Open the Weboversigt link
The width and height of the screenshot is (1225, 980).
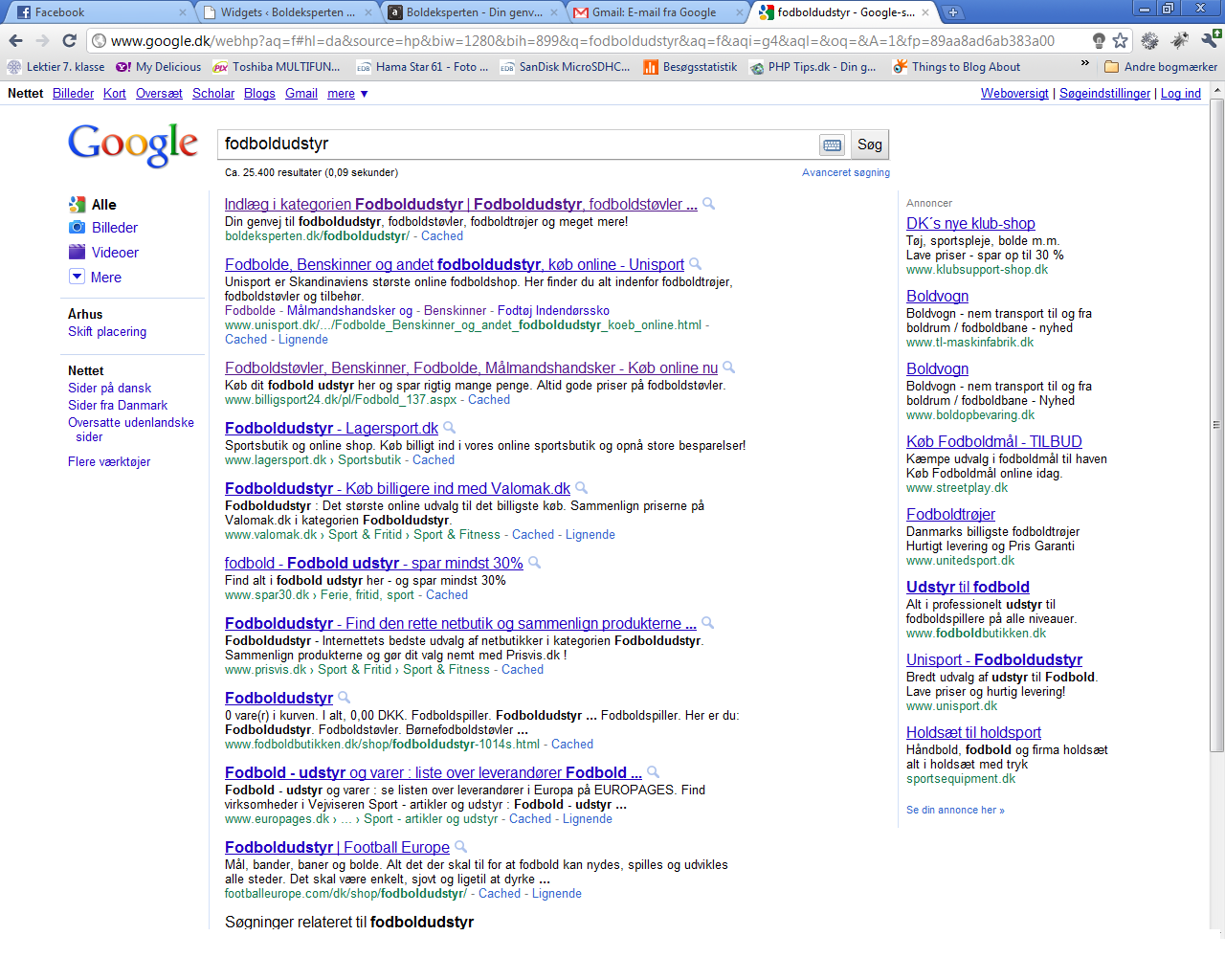coord(1014,94)
